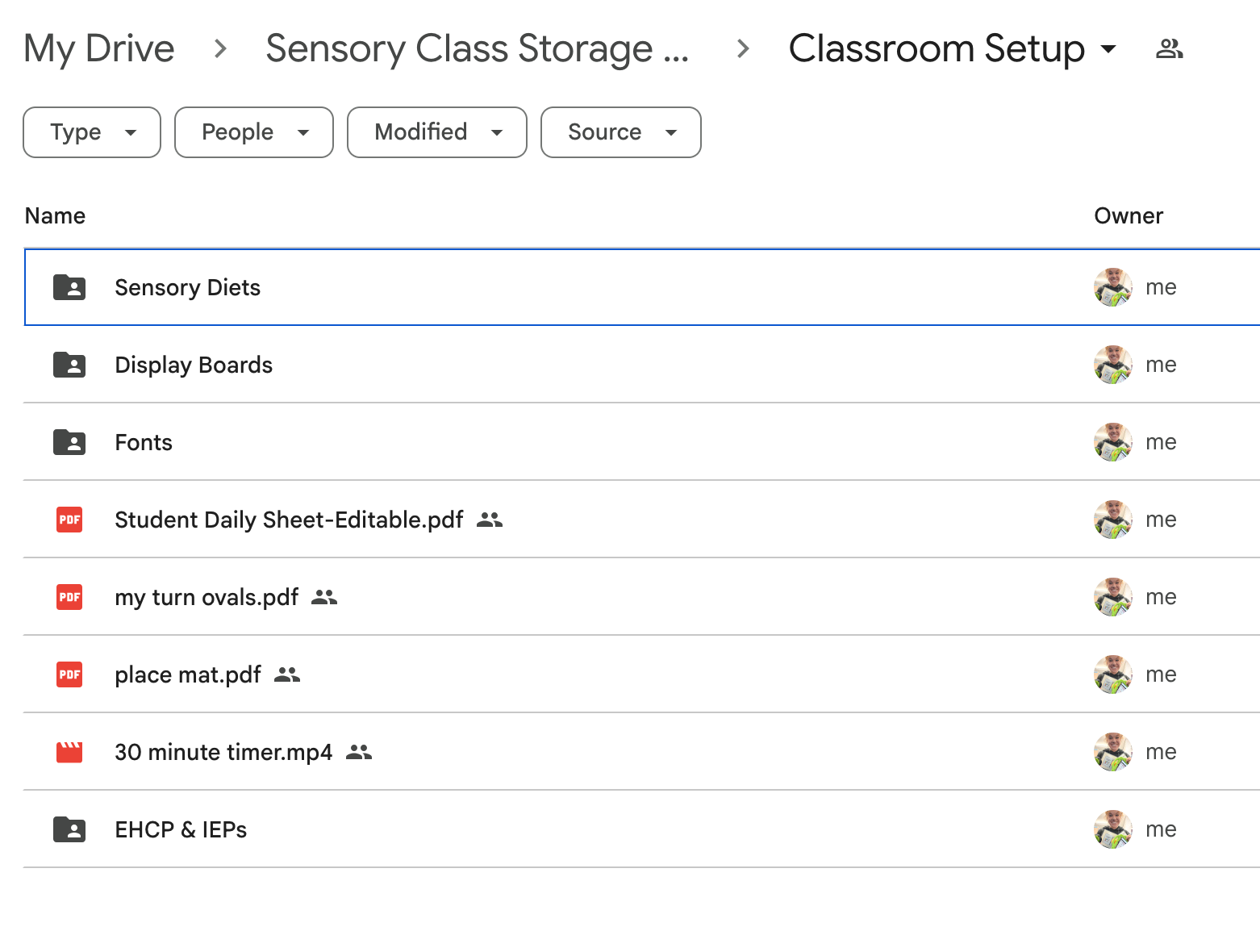Image resolution: width=1260 pixels, height=952 pixels.
Task: Click owner avatar in Display Boards row
Action: coord(1113,365)
